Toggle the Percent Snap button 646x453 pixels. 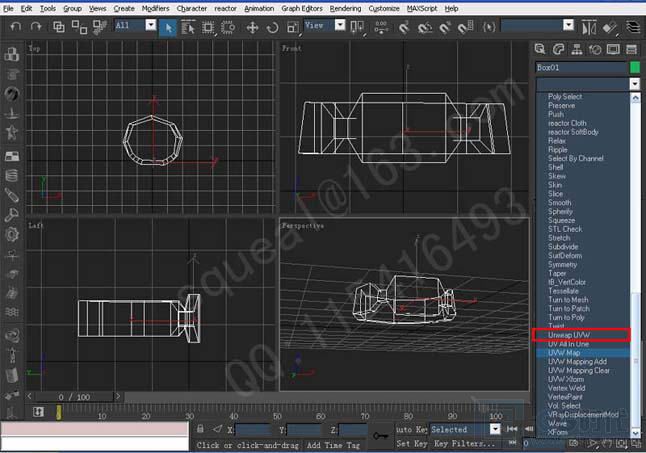tap(445, 28)
